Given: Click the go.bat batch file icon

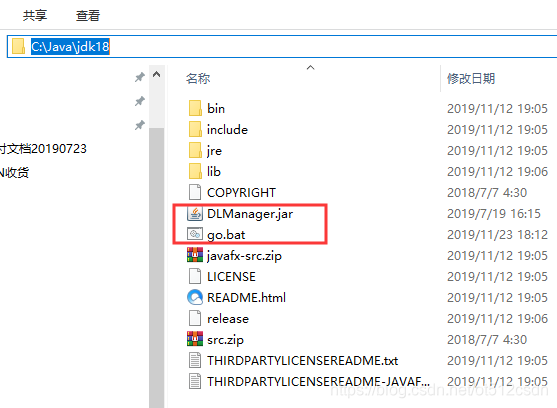Looking at the screenshot, I should (x=195, y=234).
